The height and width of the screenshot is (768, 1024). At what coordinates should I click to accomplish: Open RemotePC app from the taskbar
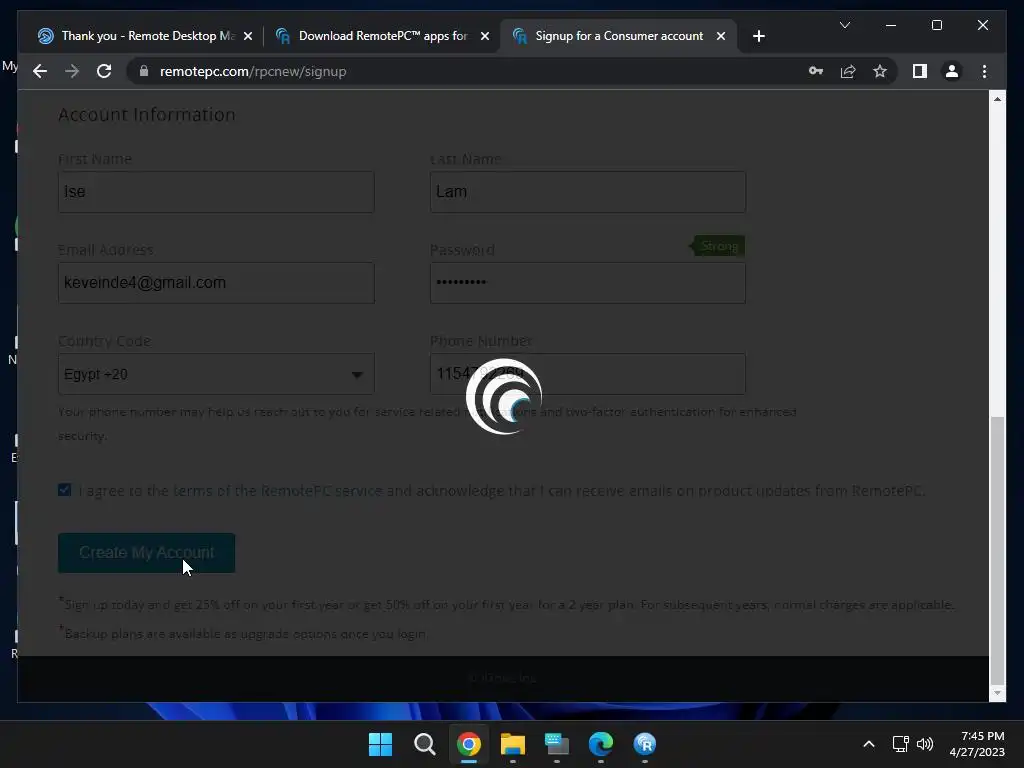pos(645,744)
